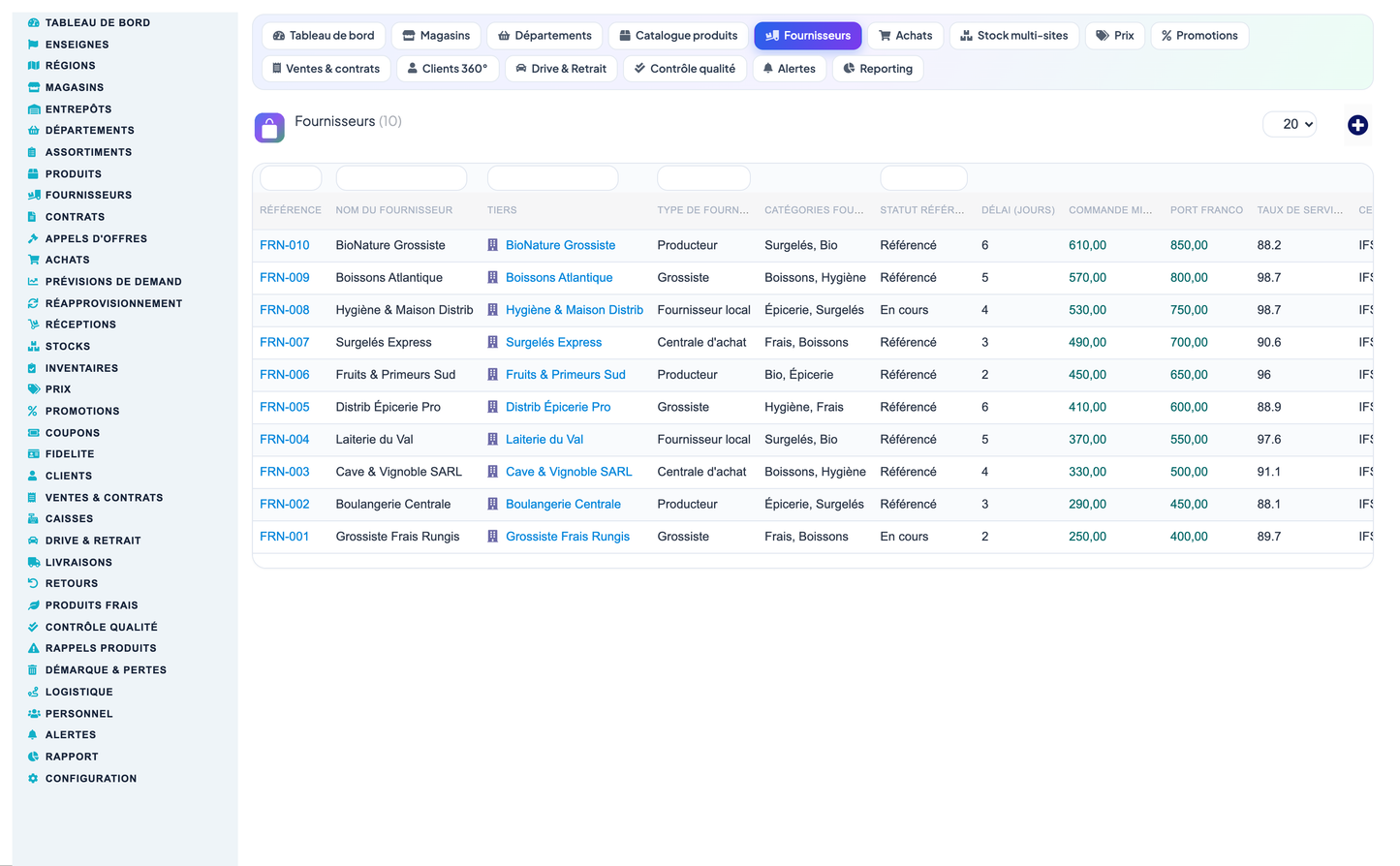Open Logistique in the left sidebar
The image size is (1400, 866).
click(x=78, y=692)
